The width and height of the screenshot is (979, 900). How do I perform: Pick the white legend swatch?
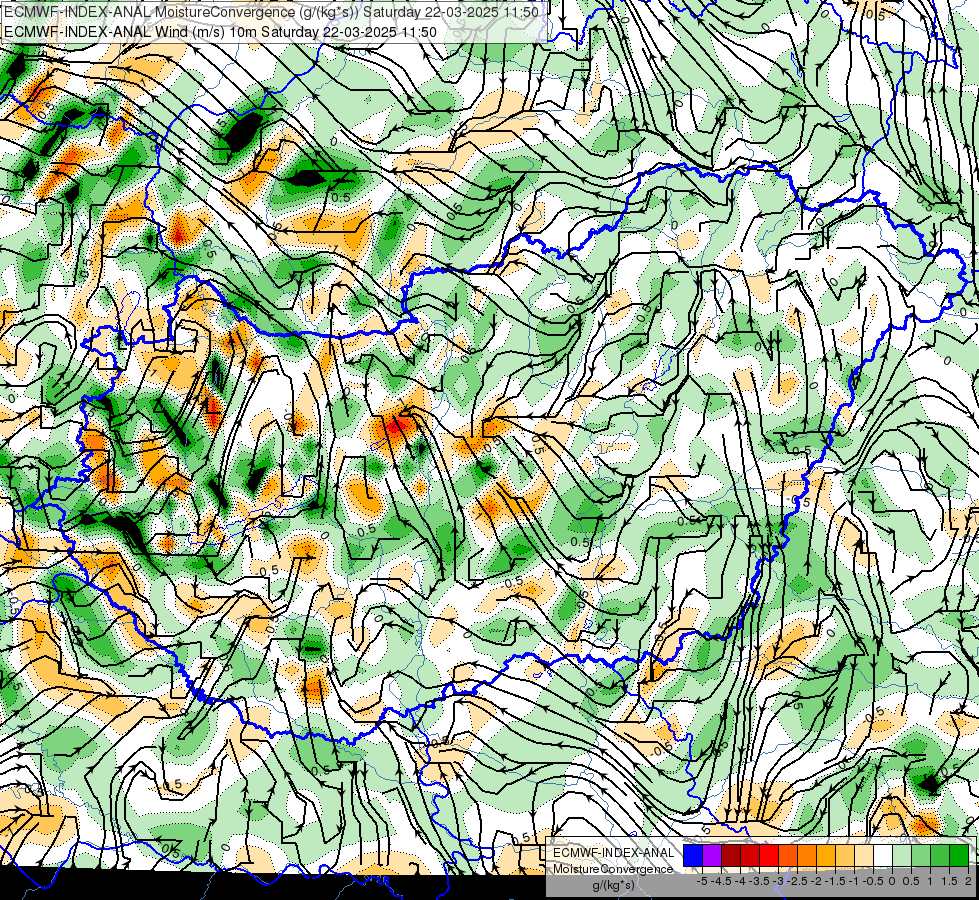(x=883, y=855)
